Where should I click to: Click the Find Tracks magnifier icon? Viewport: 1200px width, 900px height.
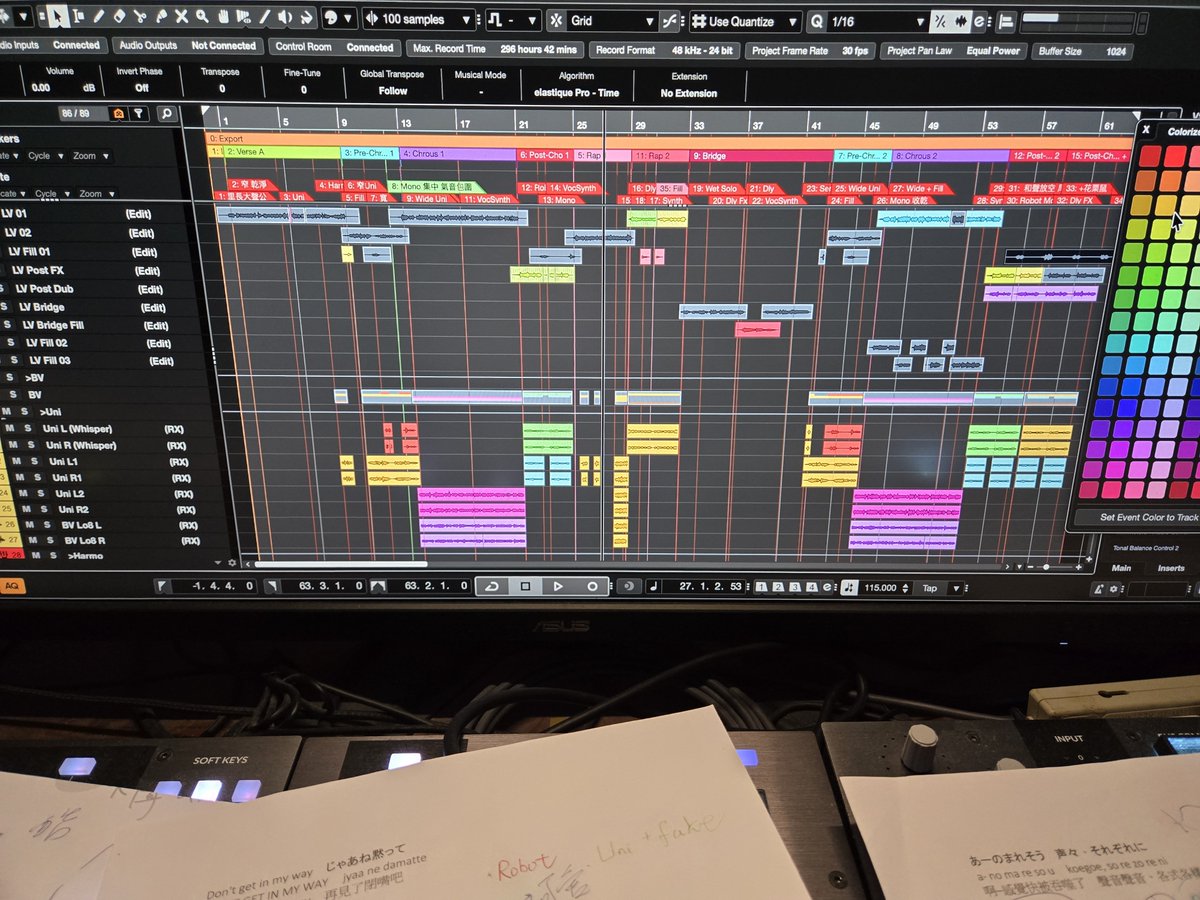(x=166, y=114)
